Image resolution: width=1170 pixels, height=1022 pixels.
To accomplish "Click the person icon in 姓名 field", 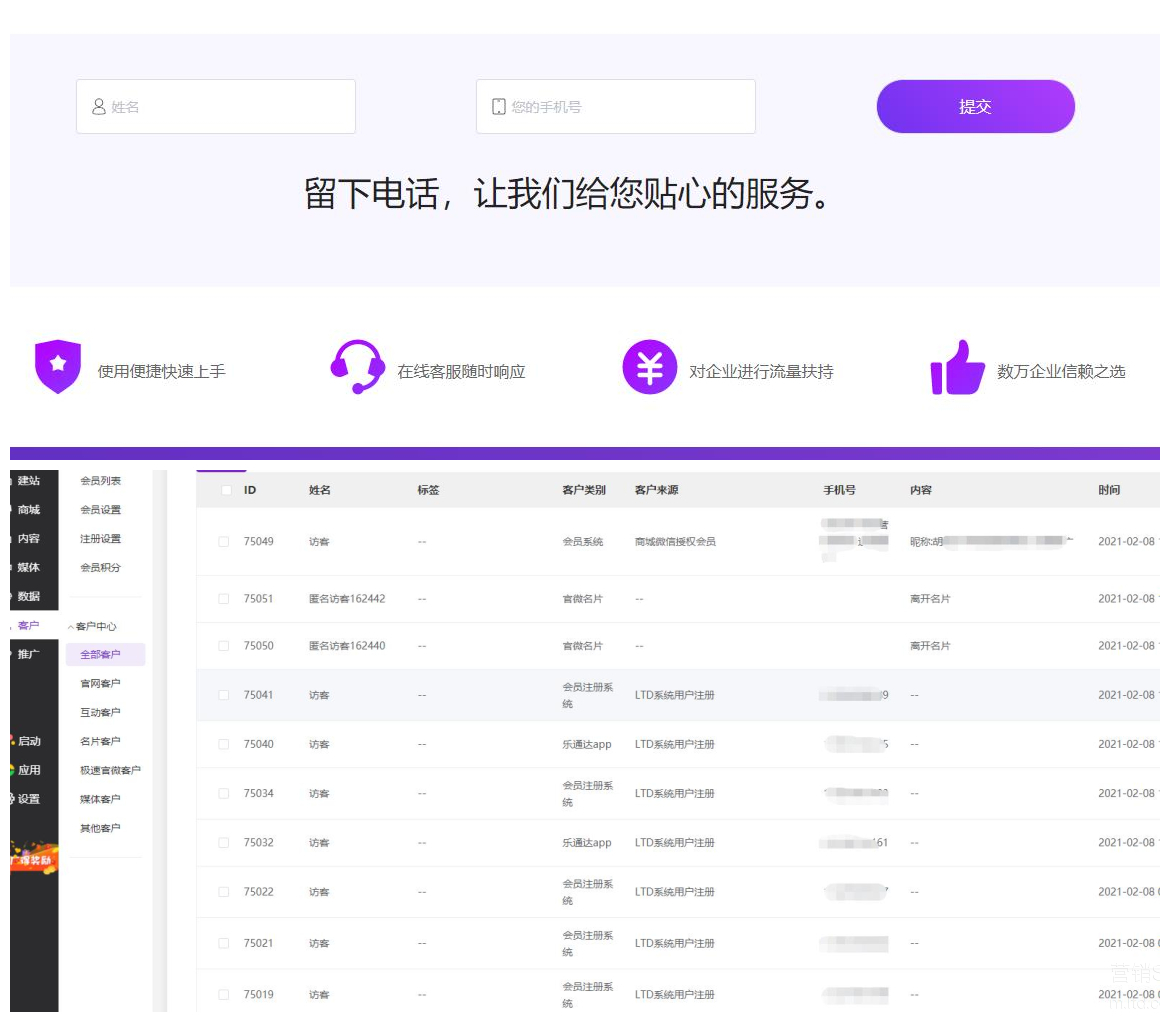I will (99, 107).
